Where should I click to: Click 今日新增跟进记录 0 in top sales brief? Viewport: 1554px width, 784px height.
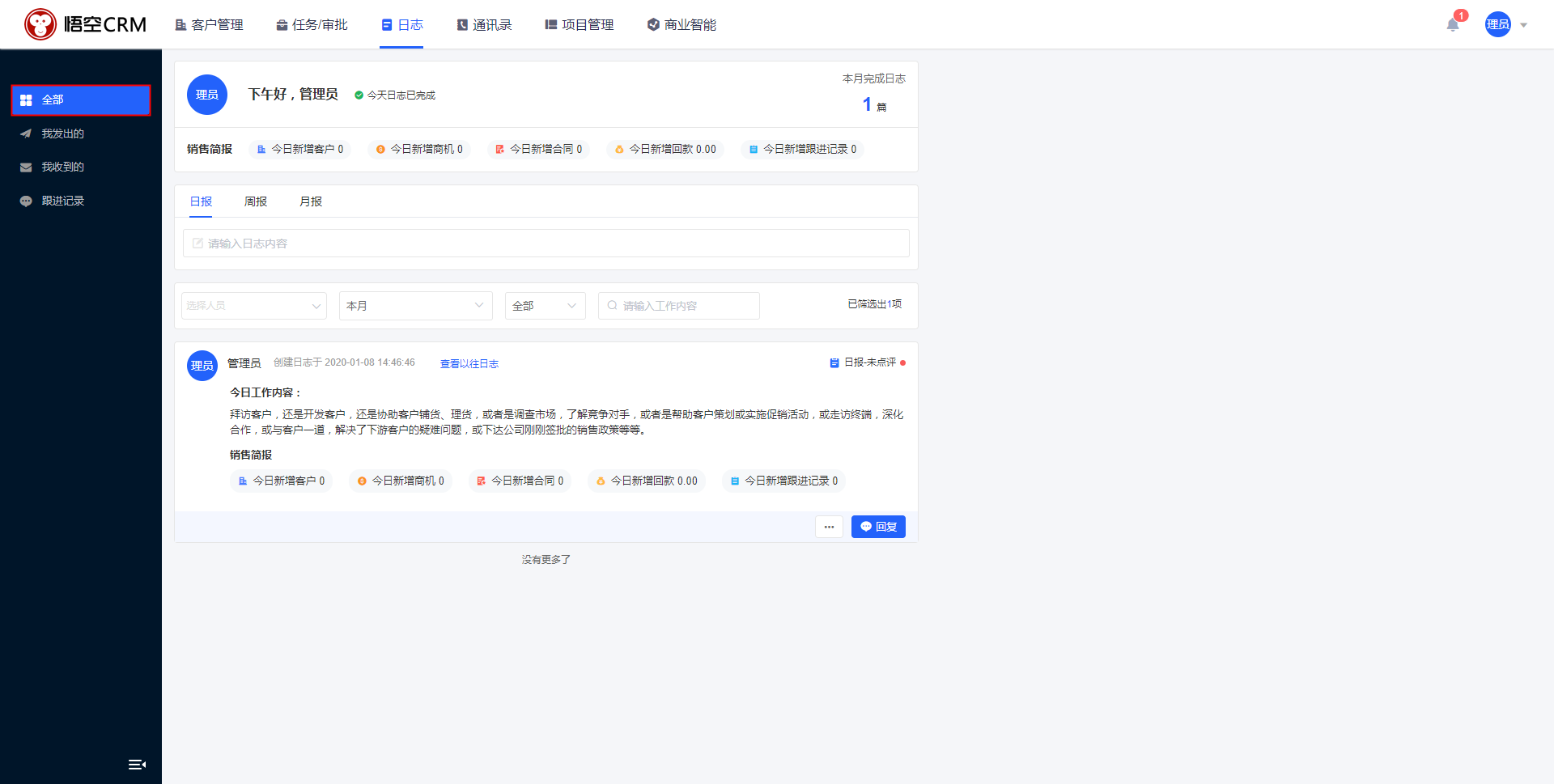coord(802,149)
